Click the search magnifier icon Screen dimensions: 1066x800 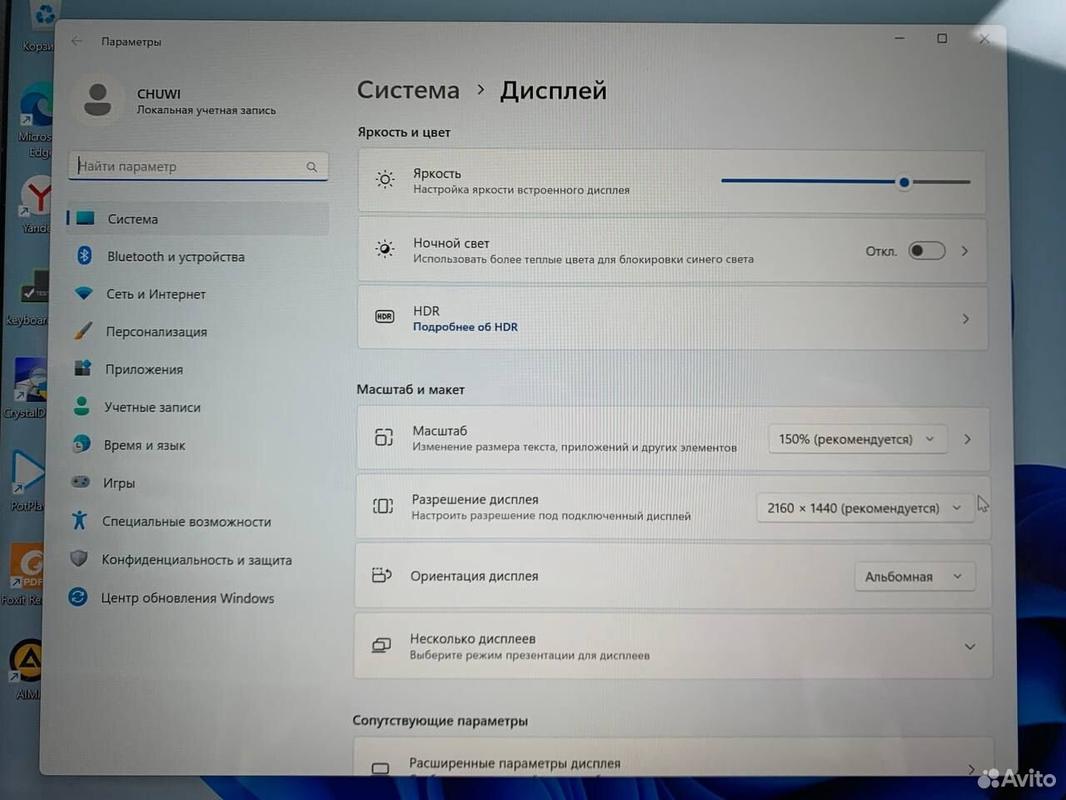[x=311, y=167]
